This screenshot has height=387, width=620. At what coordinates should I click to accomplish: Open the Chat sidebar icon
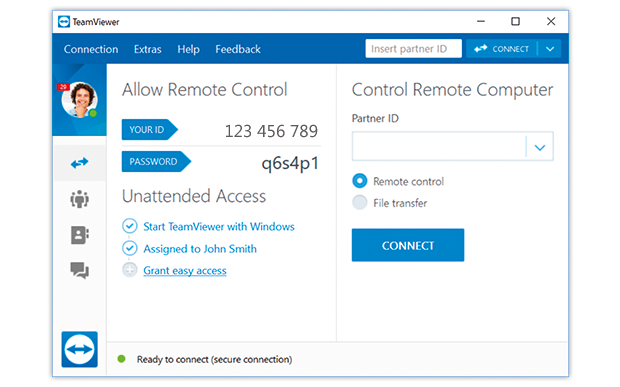tap(79, 270)
